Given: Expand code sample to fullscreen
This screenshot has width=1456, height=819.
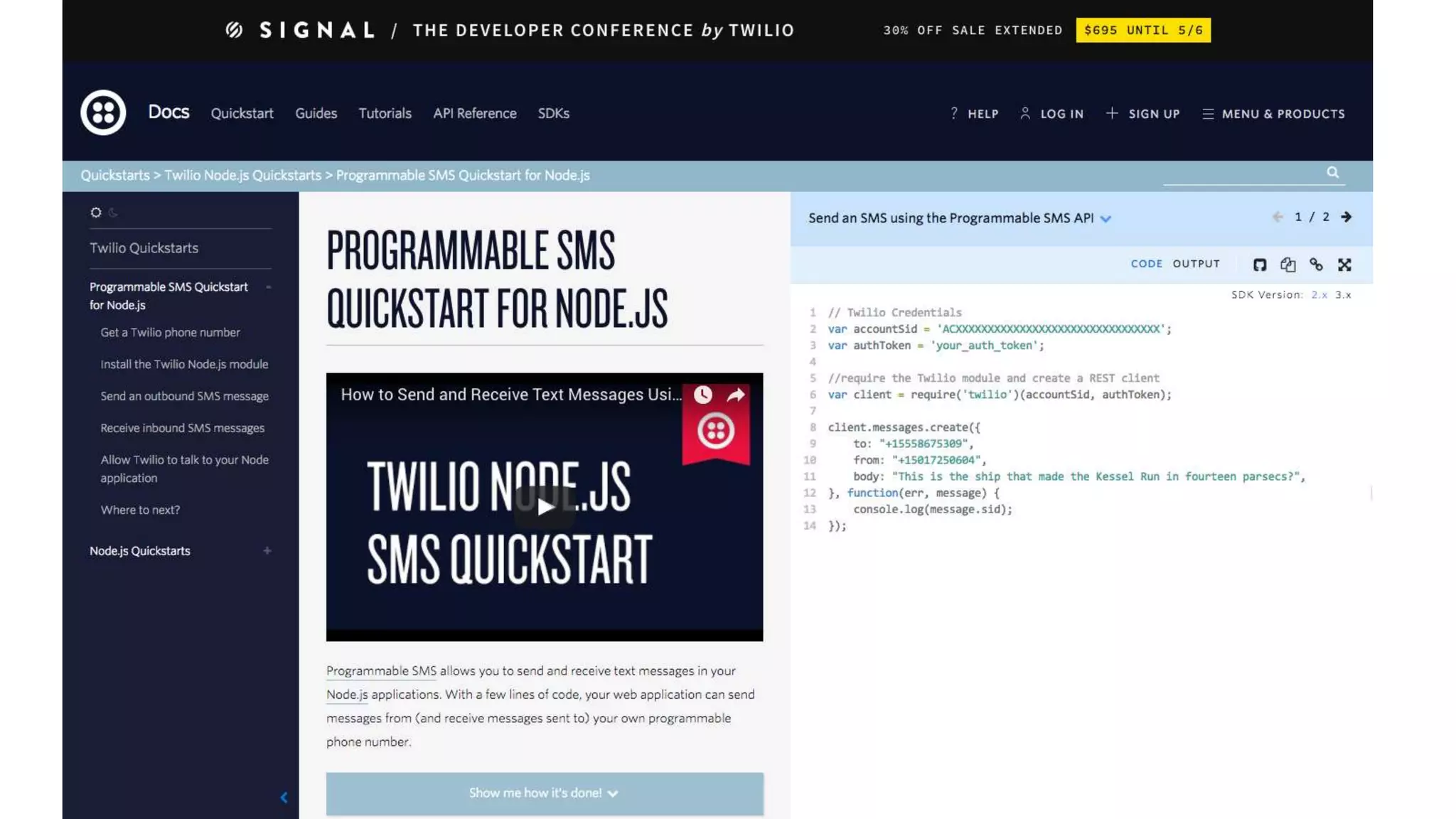Looking at the screenshot, I should (x=1344, y=264).
